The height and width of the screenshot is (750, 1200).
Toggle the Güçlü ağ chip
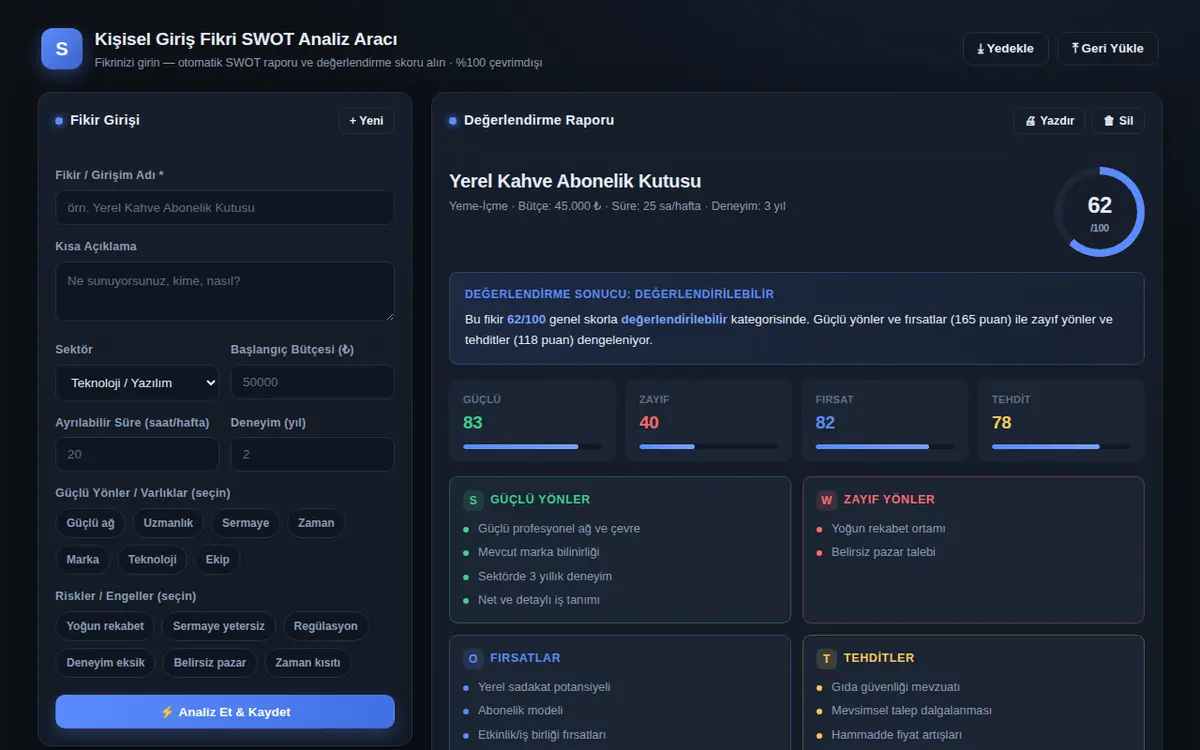[x=90, y=523]
